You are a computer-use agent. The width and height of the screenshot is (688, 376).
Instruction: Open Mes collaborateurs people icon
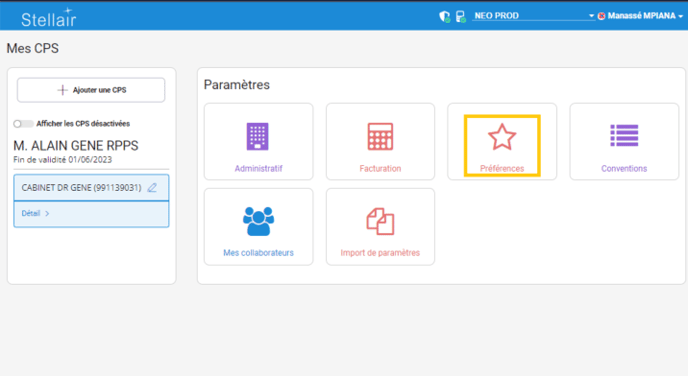[258, 221]
